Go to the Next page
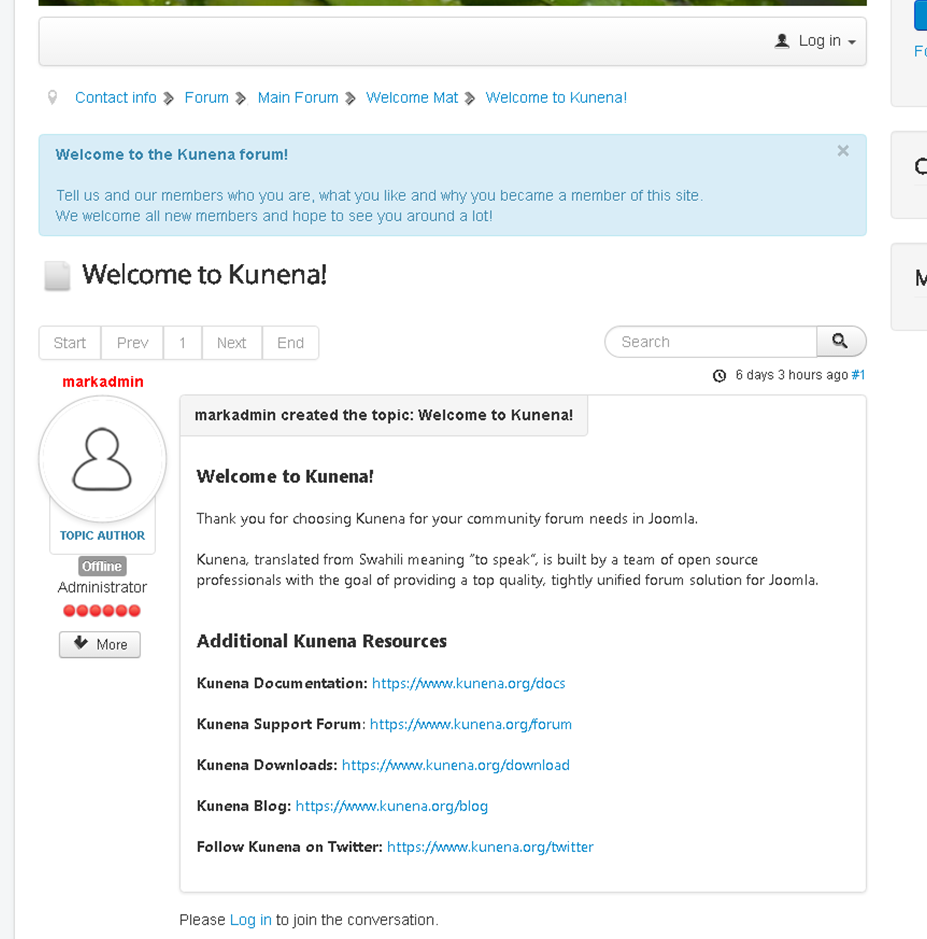The height and width of the screenshot is (939, 927). point(231,343)
